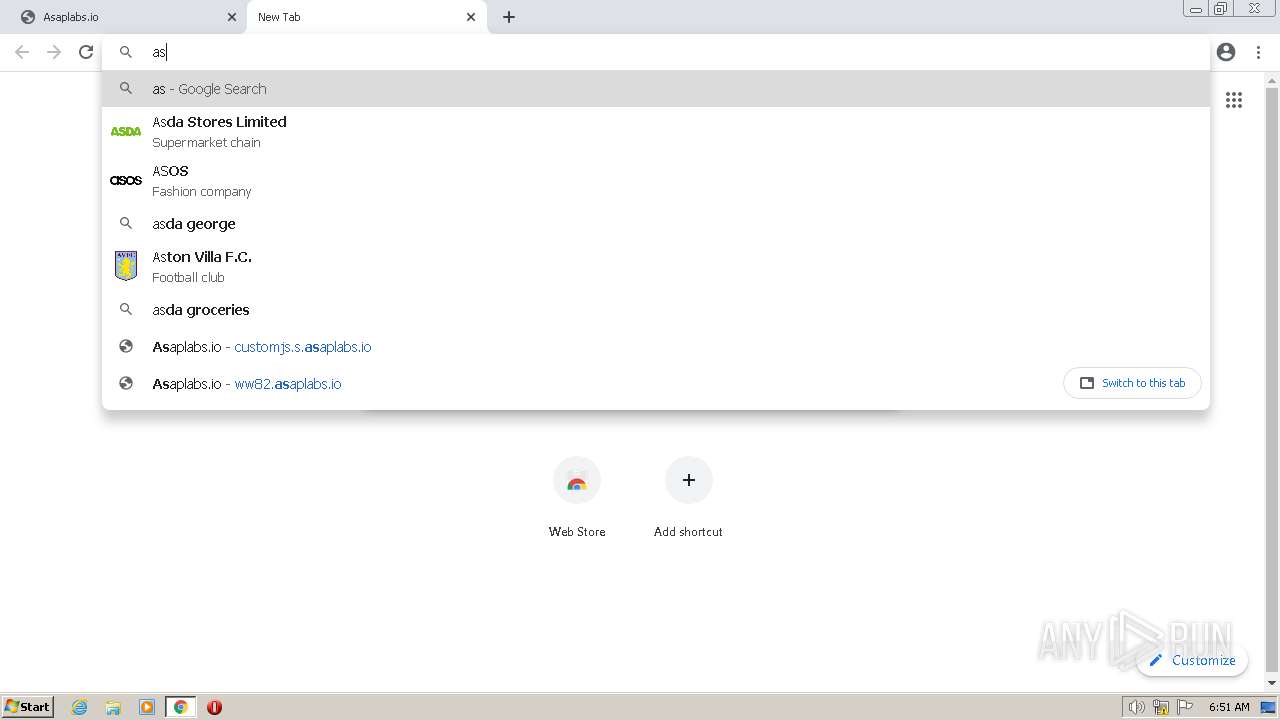Open Chrome three-dot menu
1280x720 pixels.
(1258, 52)
